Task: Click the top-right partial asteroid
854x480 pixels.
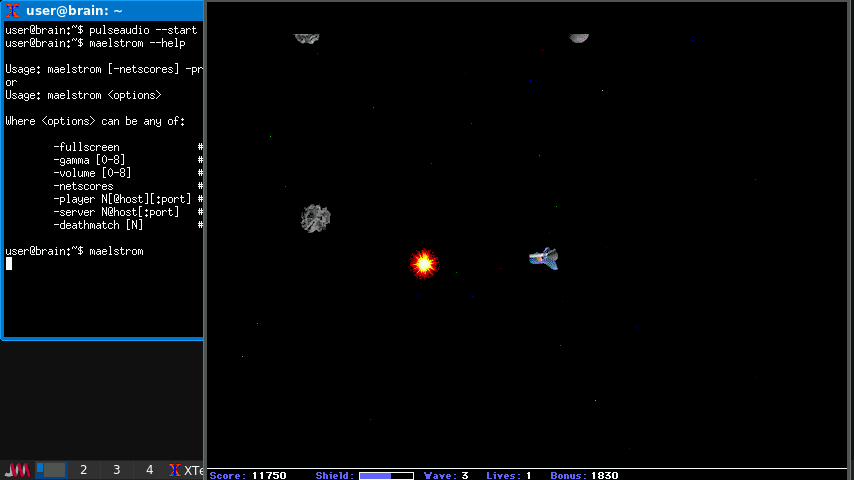Action: [x=579, y=38]
